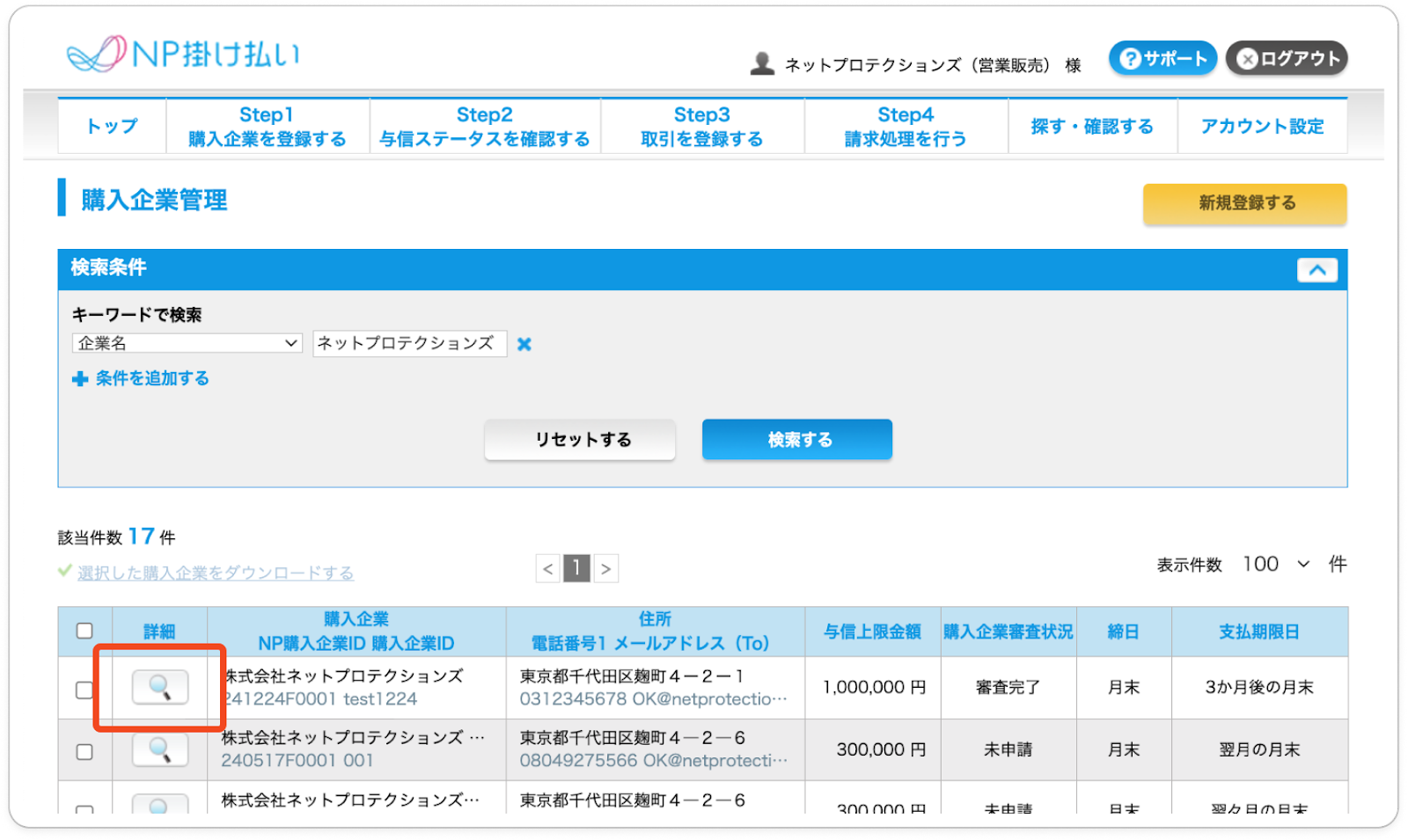Check the row for 241224F0001 test1224
Viewport: 1408px width, 840px height.
pos(84,690)
